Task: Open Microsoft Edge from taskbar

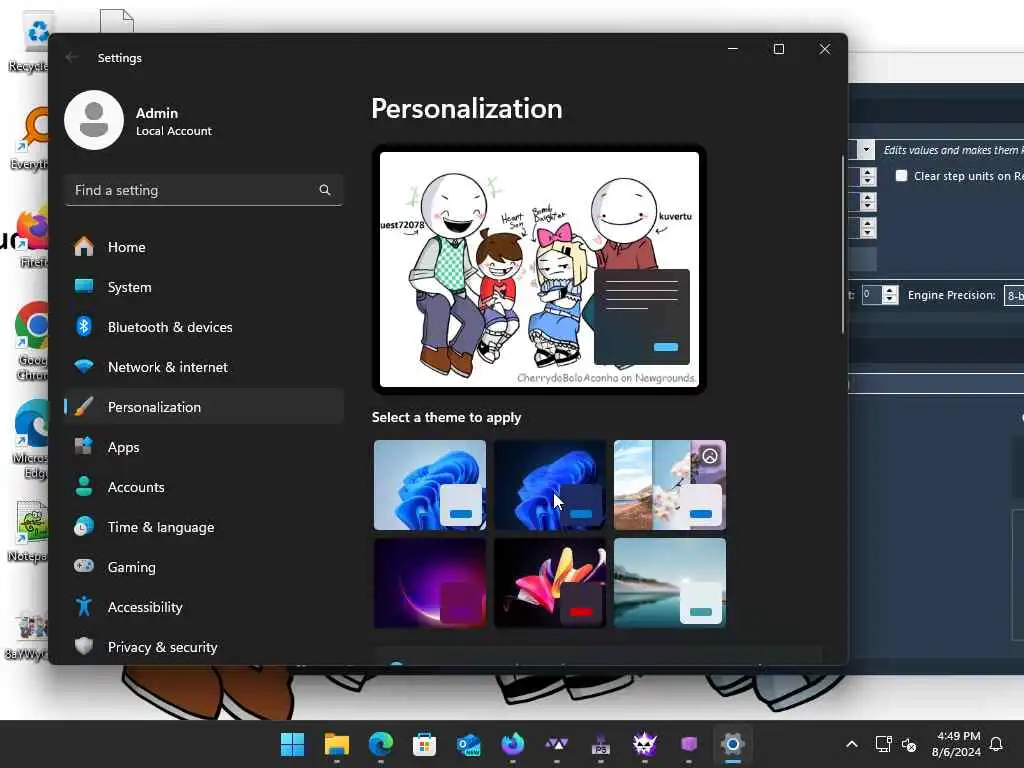Action: pyautogui.click(x=381, y=744)
